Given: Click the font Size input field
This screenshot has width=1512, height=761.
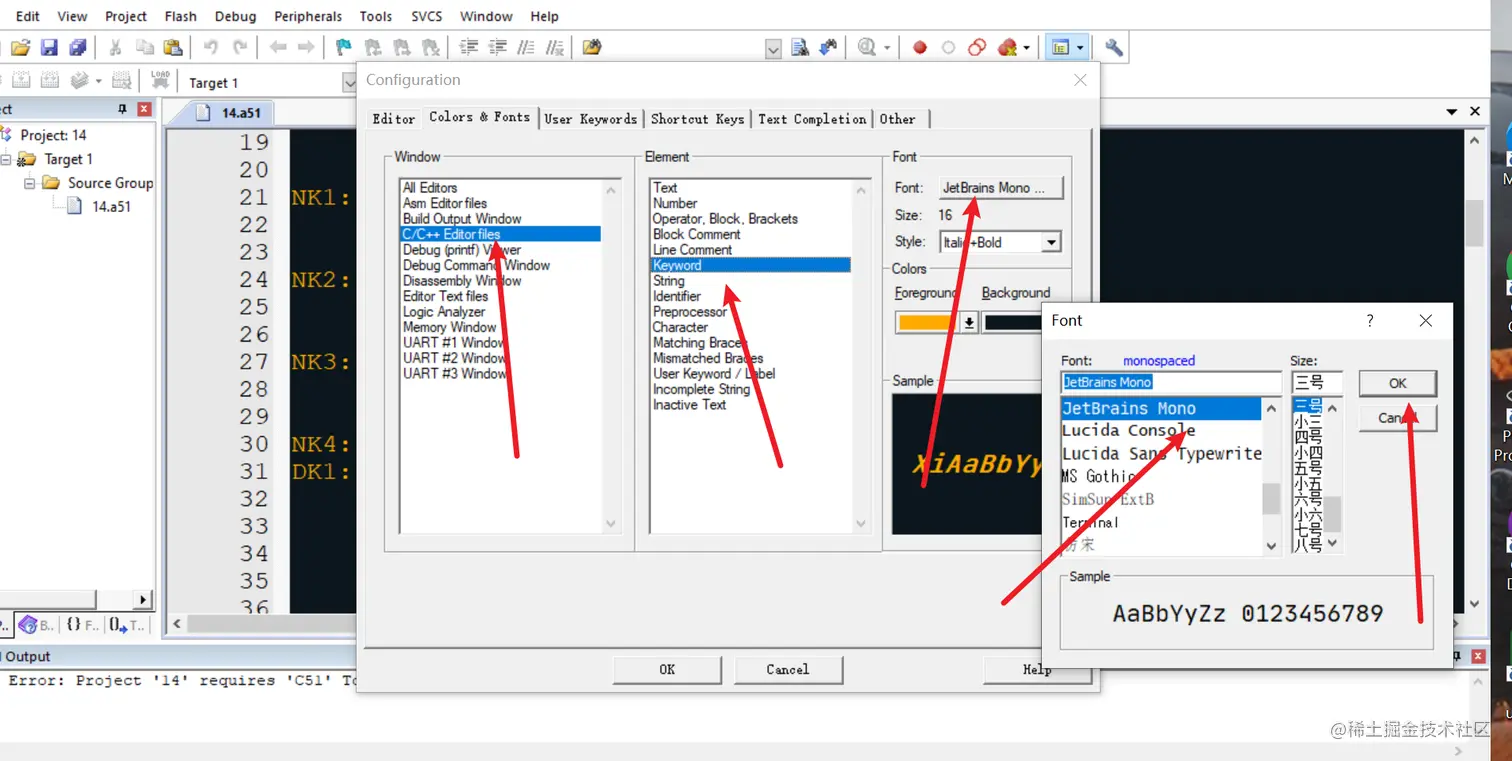Looking at the screenshot, I should 1316,382.
